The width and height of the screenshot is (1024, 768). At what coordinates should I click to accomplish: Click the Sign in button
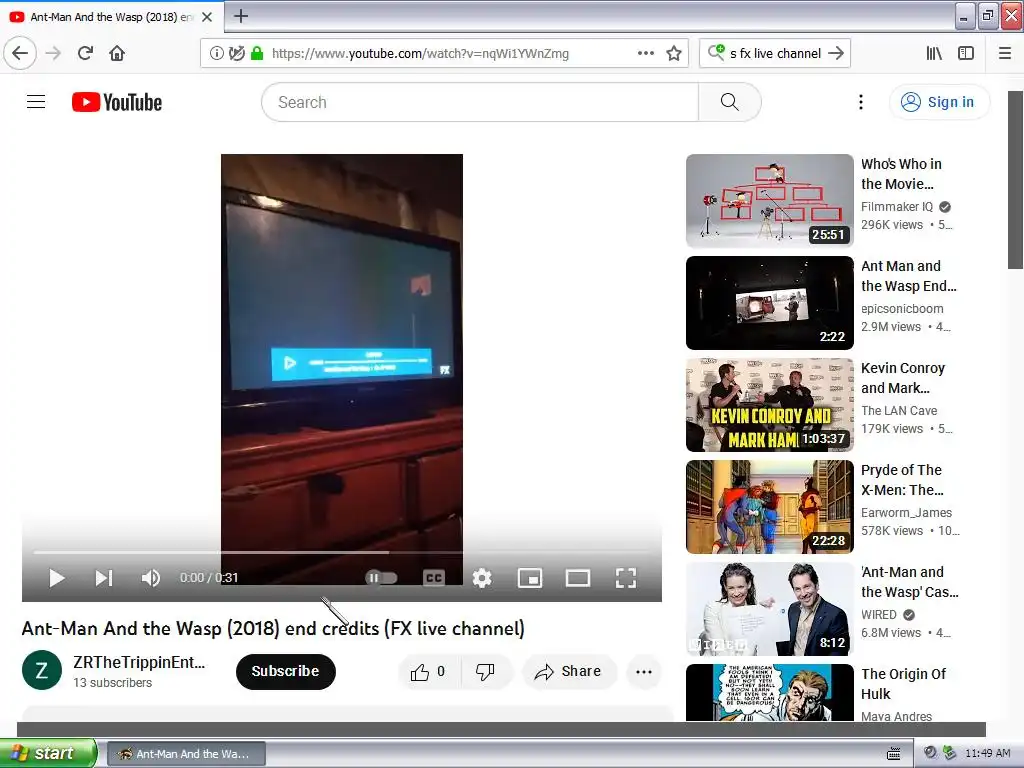coord(939,102)
